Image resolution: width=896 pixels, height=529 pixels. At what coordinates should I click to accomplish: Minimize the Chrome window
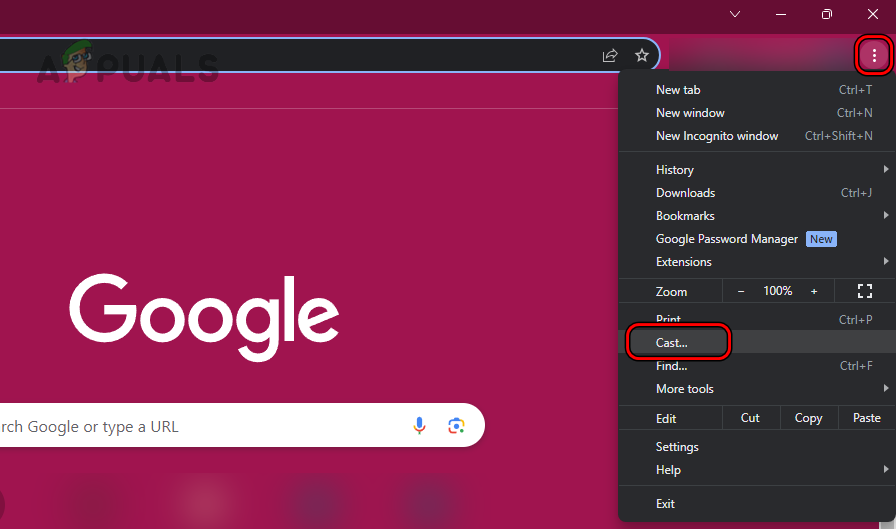(x=781, y=14)
